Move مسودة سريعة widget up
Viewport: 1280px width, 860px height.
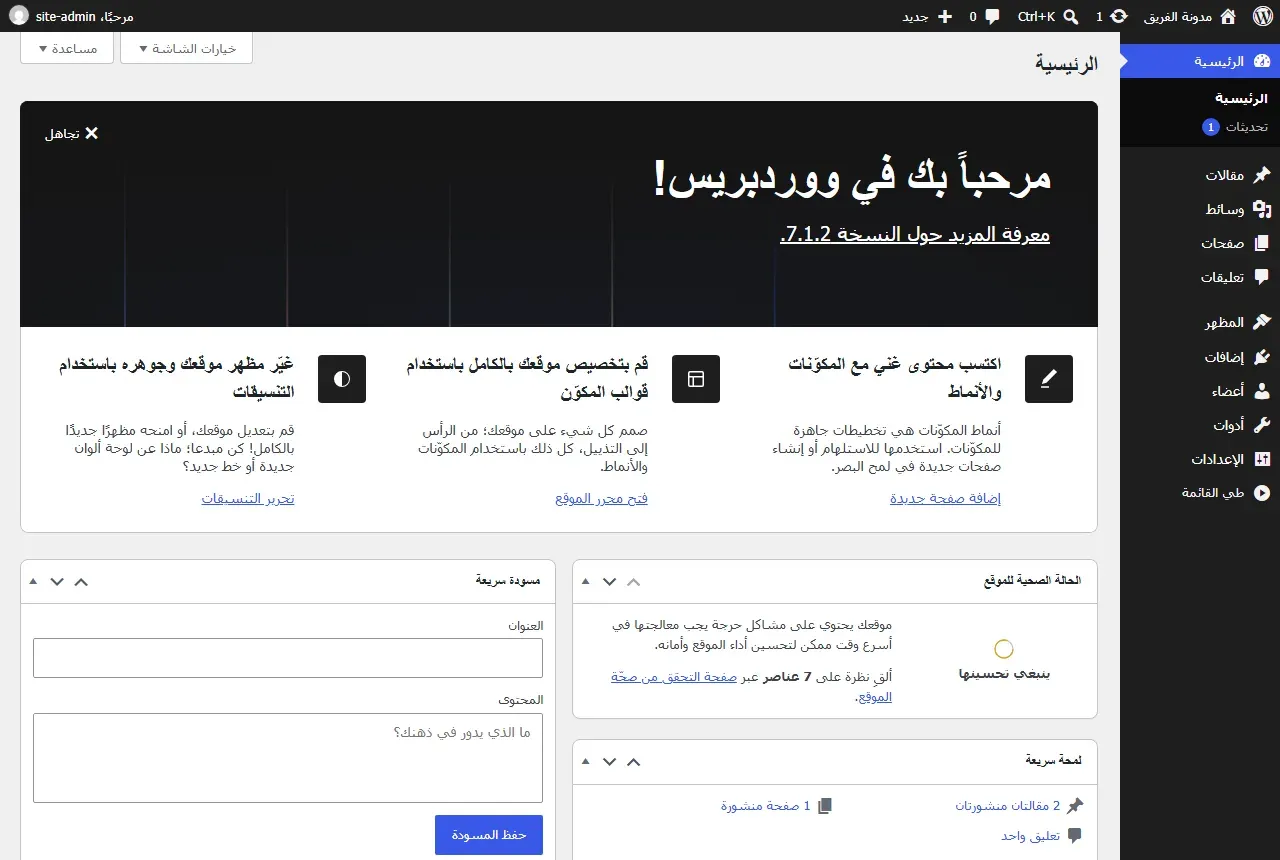pos(81,581)
